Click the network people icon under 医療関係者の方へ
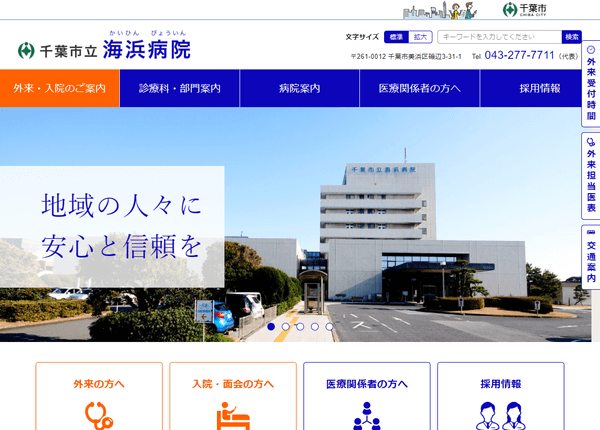Image resolution: width=600 pixels, height=430 pixels. [366, 413]
